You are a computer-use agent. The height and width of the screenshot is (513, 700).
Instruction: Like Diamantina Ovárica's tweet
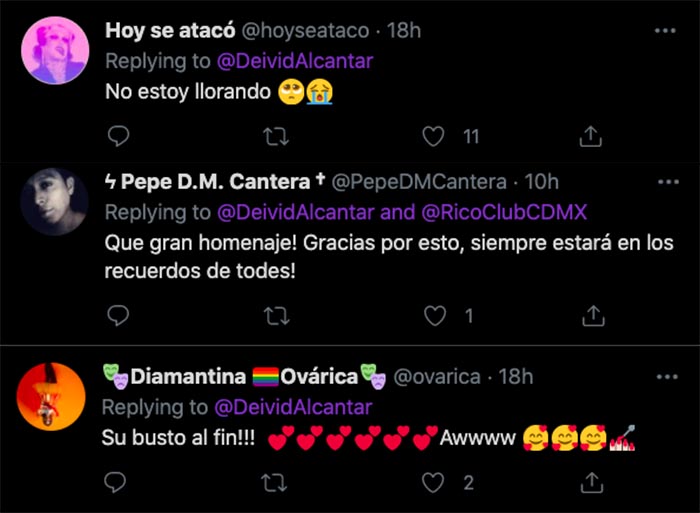[x=433, y=483]
